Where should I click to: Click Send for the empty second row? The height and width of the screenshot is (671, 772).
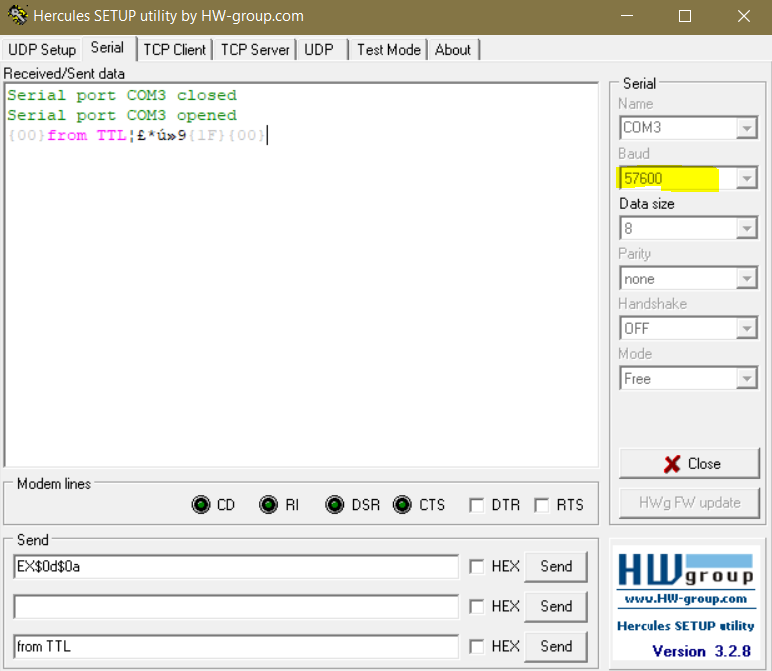point(556,607)
